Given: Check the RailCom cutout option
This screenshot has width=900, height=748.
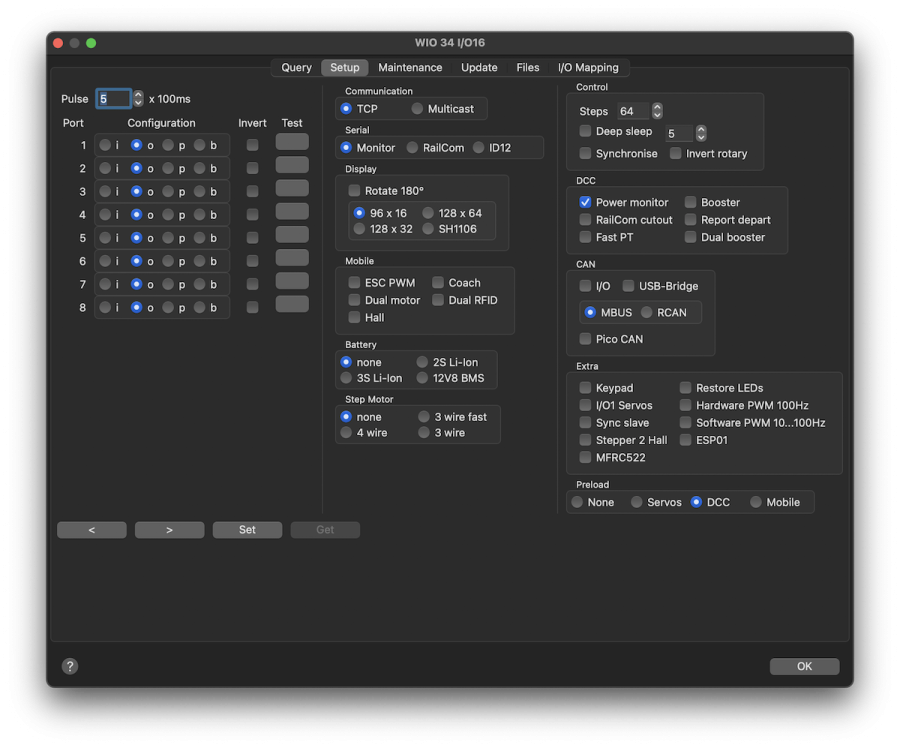Looking at the screenshot, I should (x=585, y=219).
